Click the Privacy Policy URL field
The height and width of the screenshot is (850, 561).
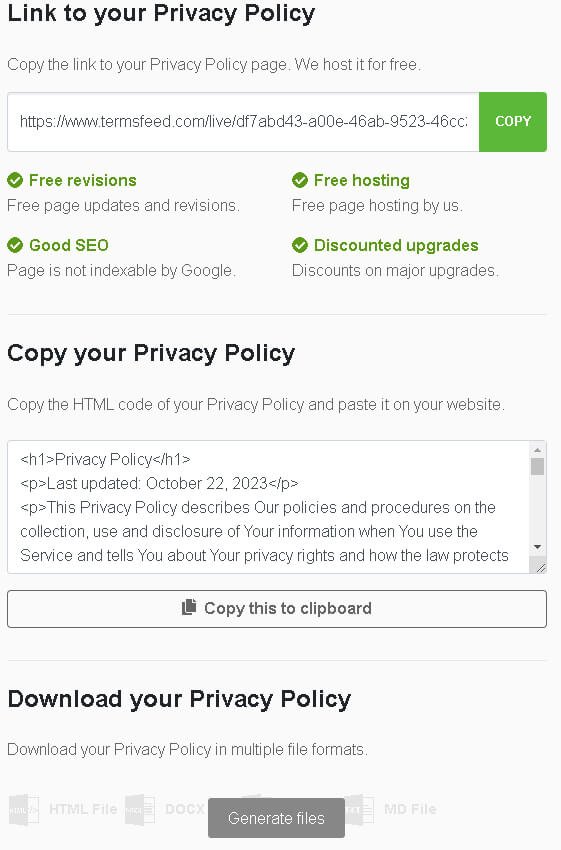(243, 121)
